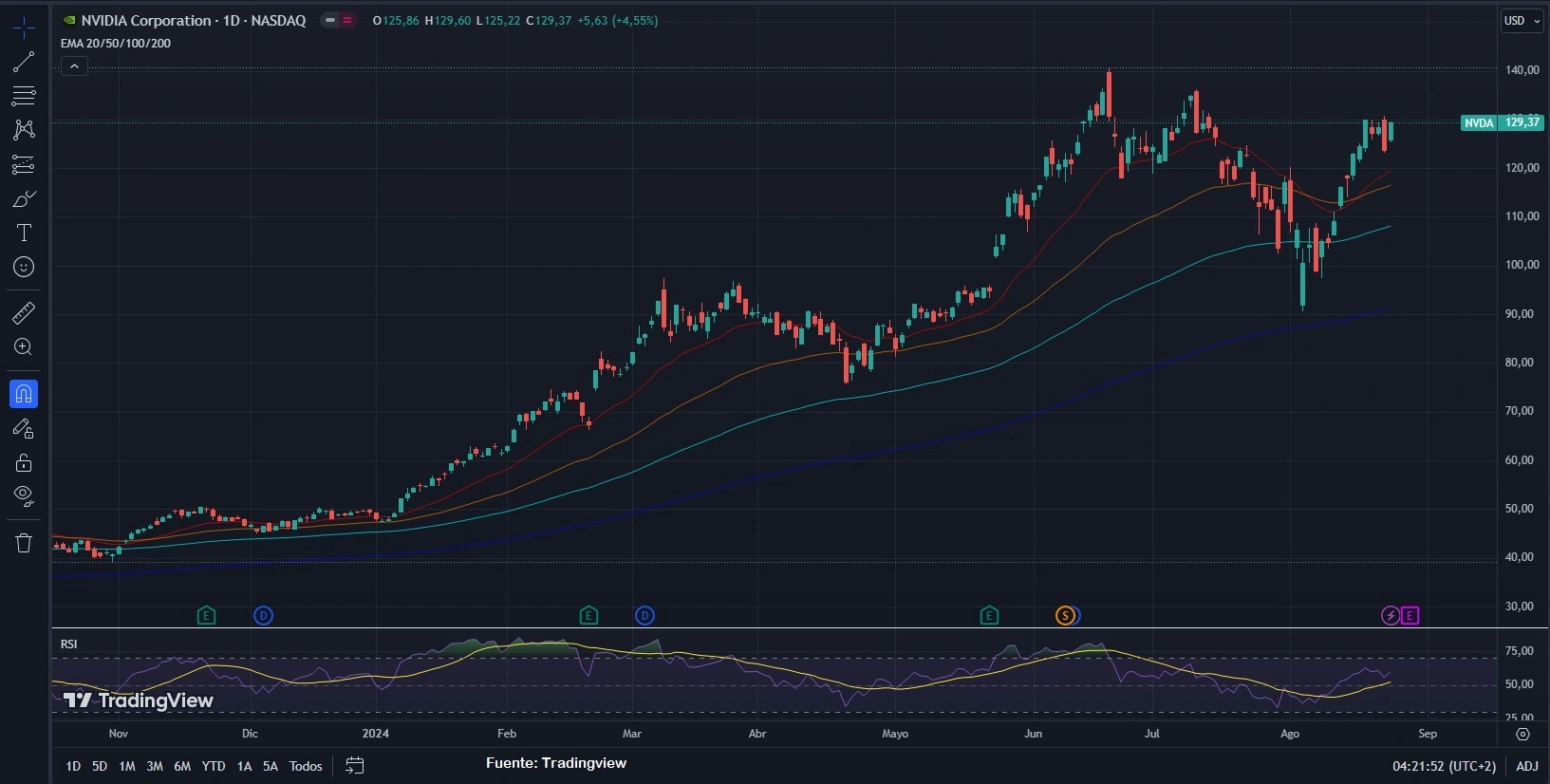This screenshot has width=1550, height=784.
Task: Collapse the EMA indicator legend chevron
Action: (x=74, y=65)
